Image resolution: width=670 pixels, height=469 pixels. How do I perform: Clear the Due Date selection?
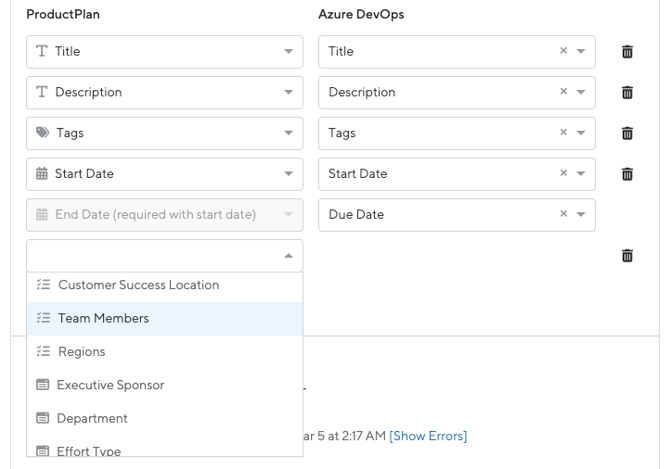[x=563, y=214]
